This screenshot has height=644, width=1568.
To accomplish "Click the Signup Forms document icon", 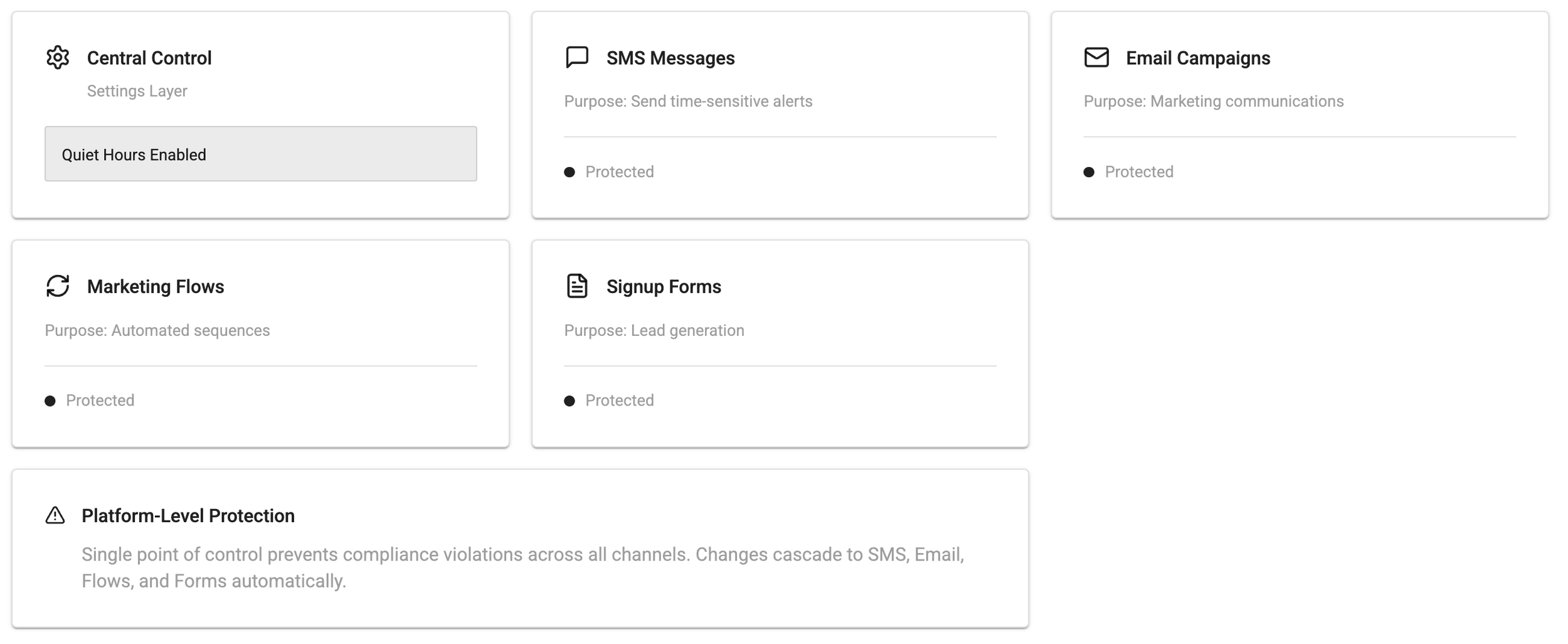I will click(576, 286).
